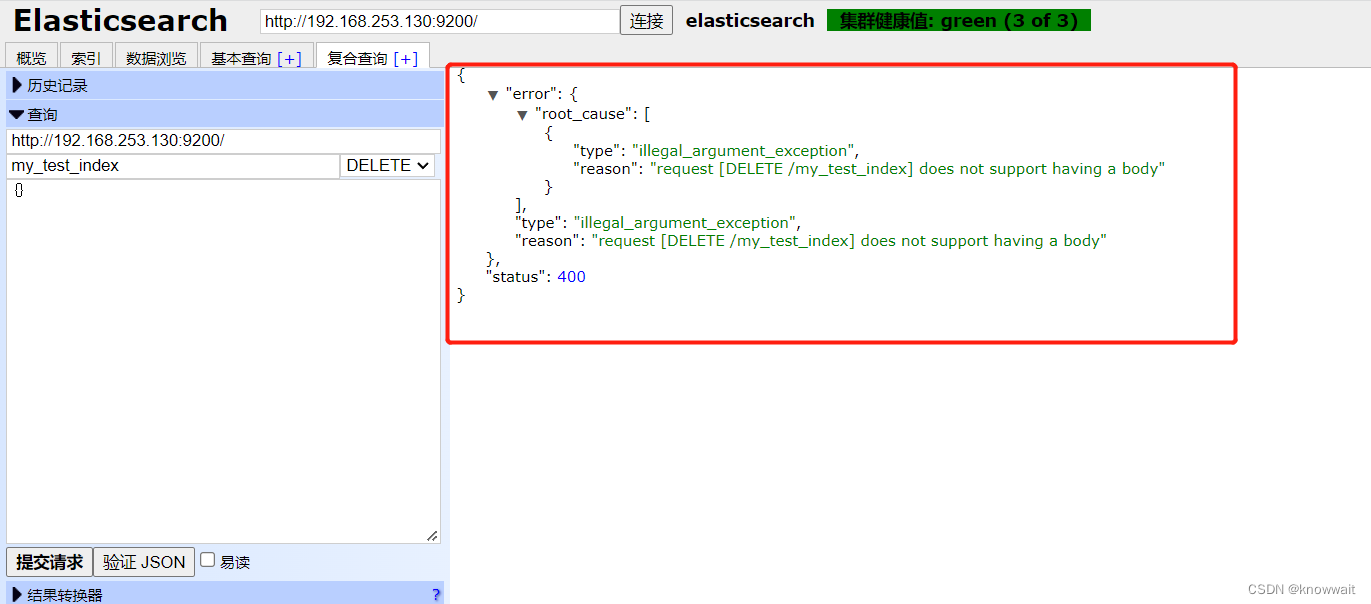Edit the cluster address field at top

pyautogui.click(x=440, y=21)
